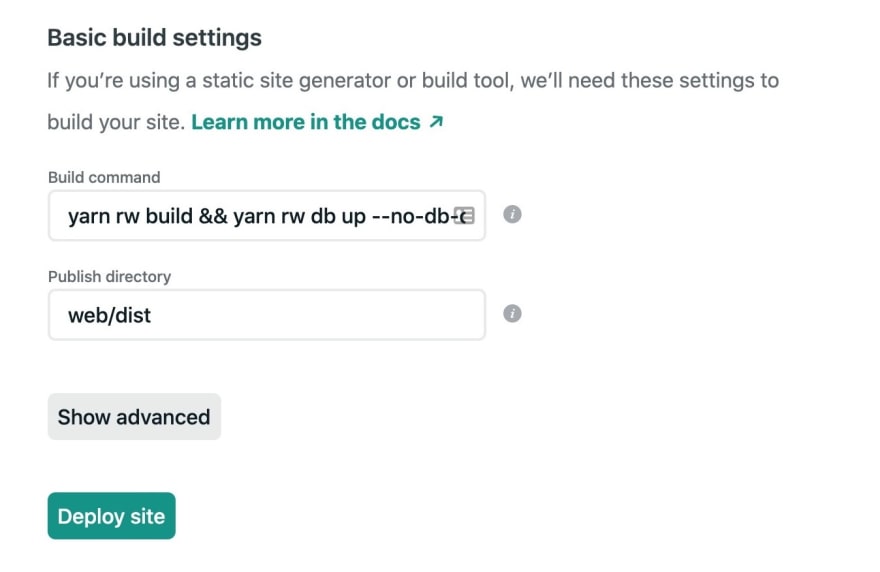This screenshot has height=572, width=880.
Task: Place cursor on web/dist text
Action: pyautogui.click(x=109, y=315)
